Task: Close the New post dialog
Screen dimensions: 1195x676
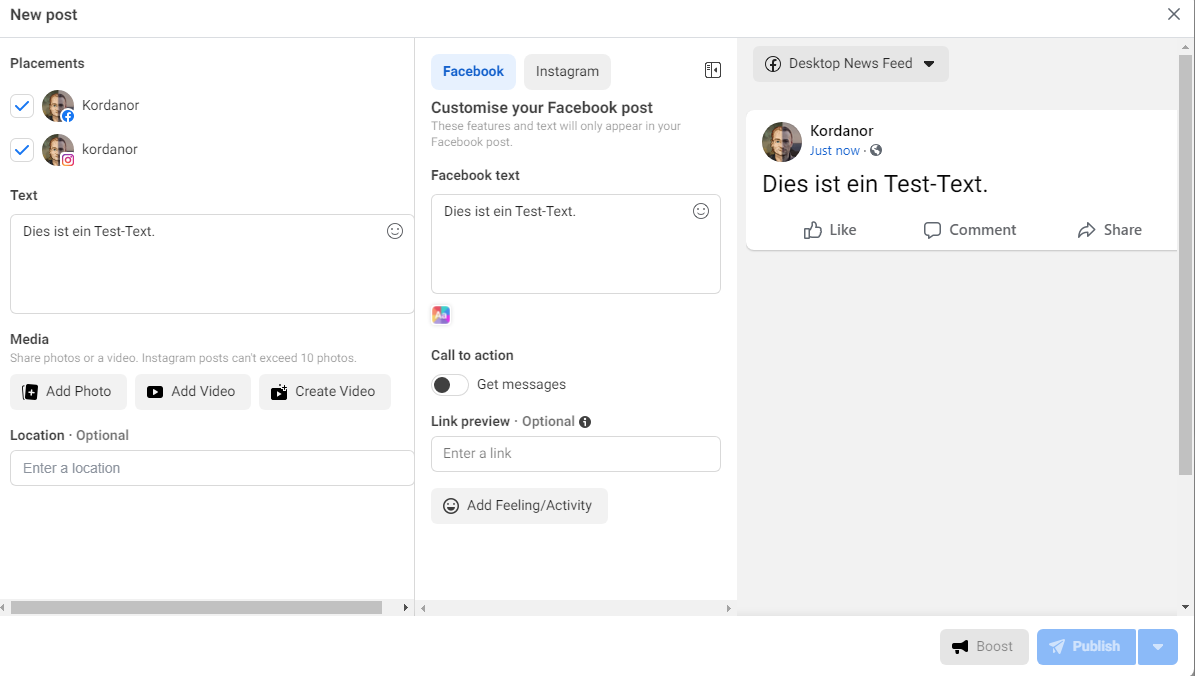Action: coord(1174,14)
